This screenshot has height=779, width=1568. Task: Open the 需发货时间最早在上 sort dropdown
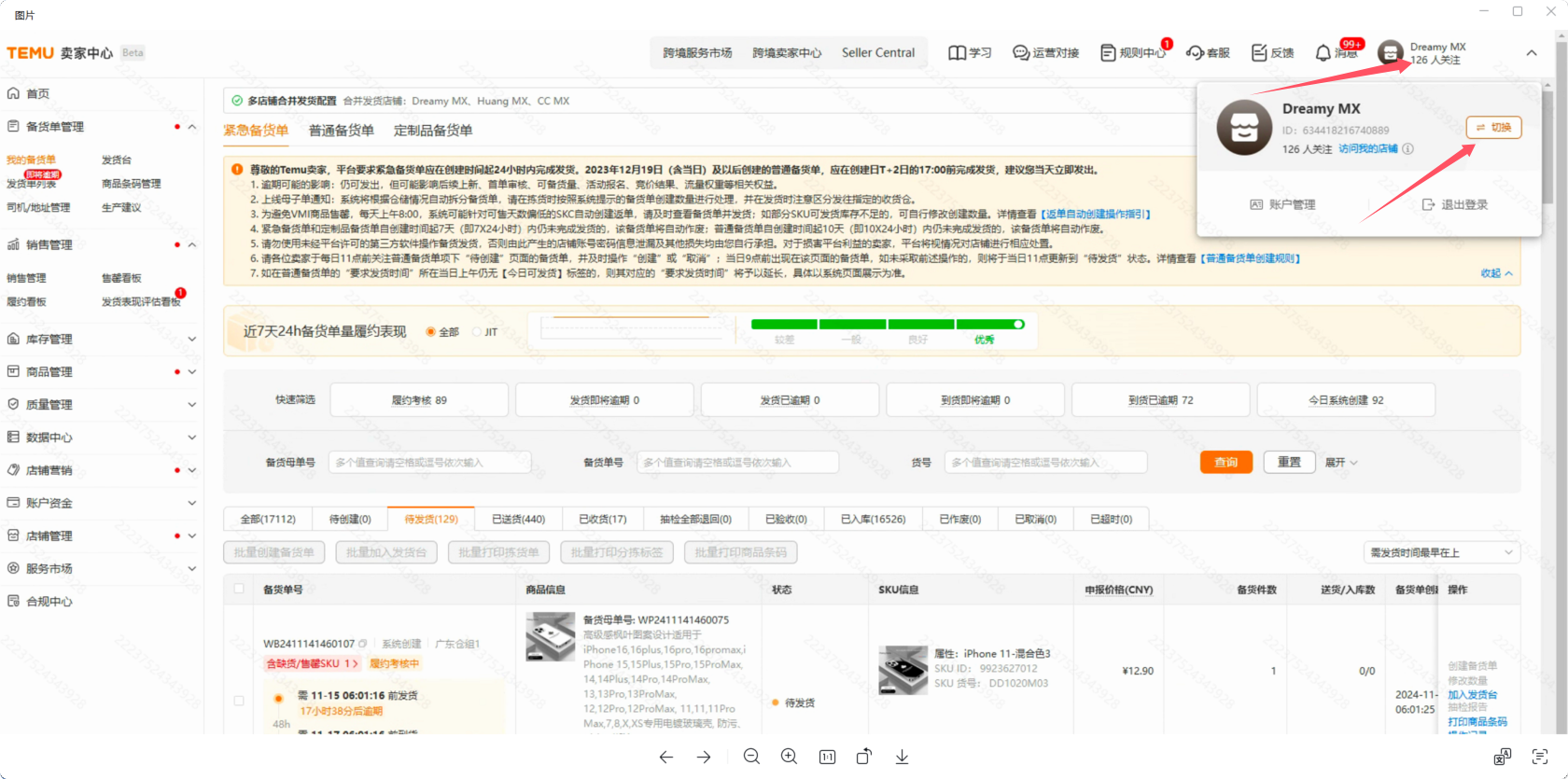point(1441,552)
